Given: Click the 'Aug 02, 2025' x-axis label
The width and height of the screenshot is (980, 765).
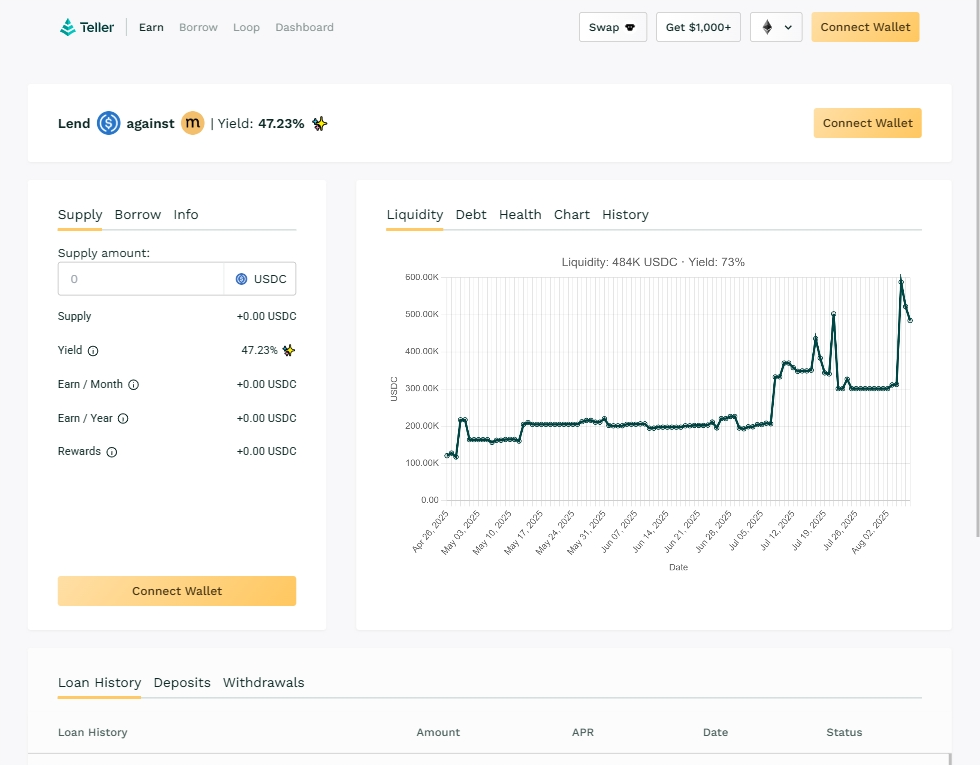Looking at the screenshot, I should coord(870,532).
